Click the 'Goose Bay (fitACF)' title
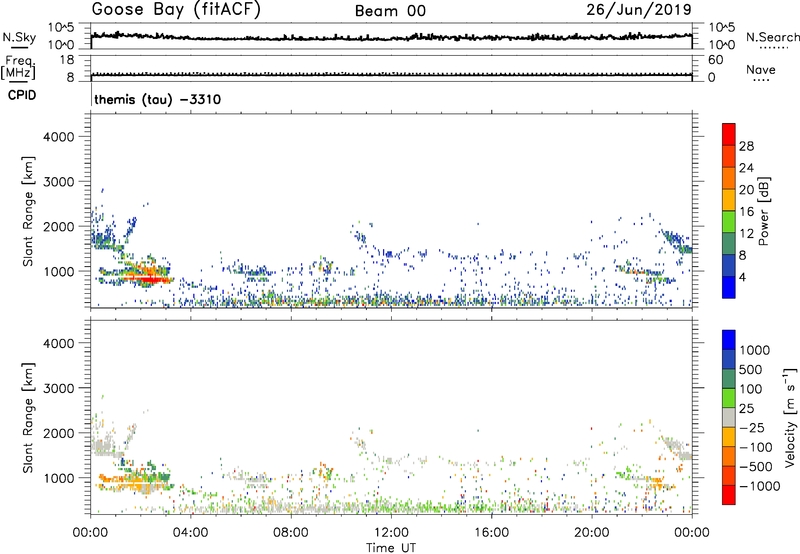Viewport: 800px width, 554px height. point(176,10)
